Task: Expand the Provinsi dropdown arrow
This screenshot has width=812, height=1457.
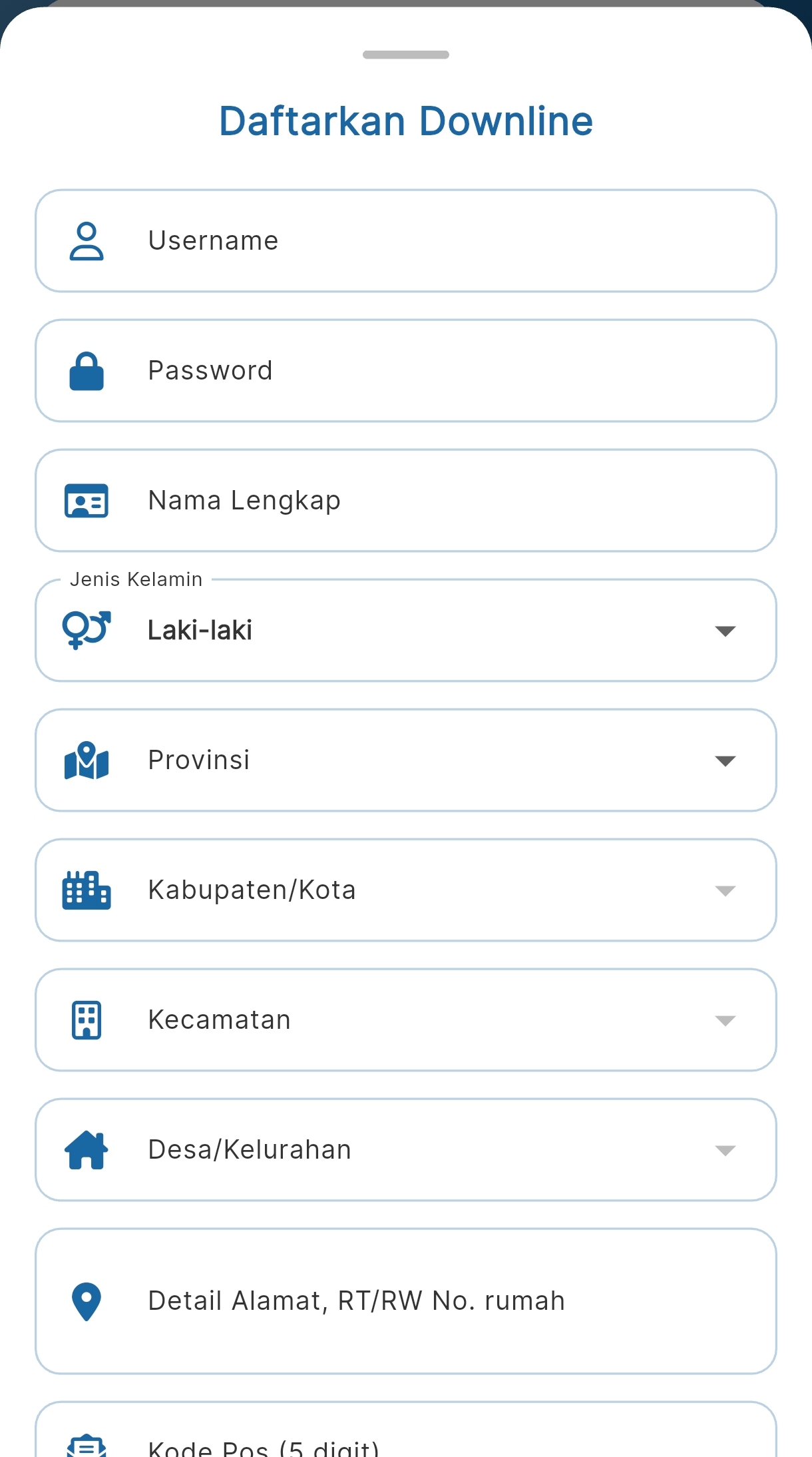Action: click(x=725, y=760)
